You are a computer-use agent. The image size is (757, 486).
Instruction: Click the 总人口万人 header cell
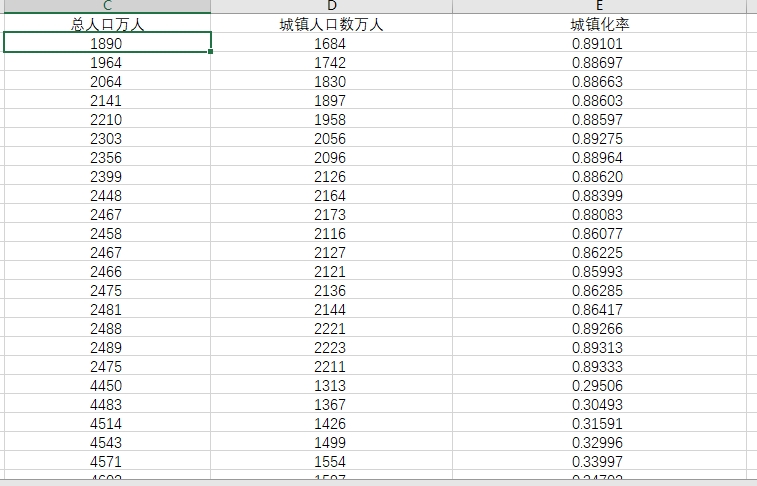(x=107, y=24)
